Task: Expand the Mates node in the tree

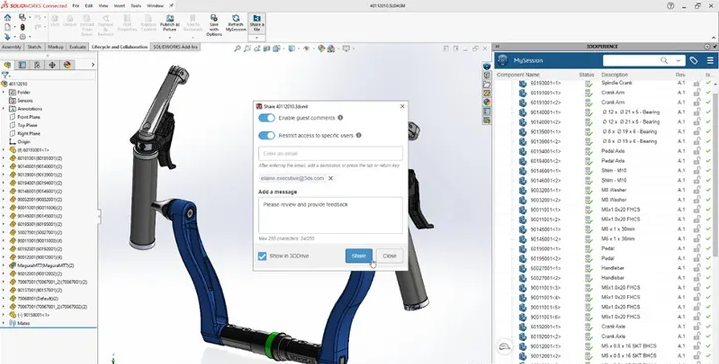Action: [4, 323]
